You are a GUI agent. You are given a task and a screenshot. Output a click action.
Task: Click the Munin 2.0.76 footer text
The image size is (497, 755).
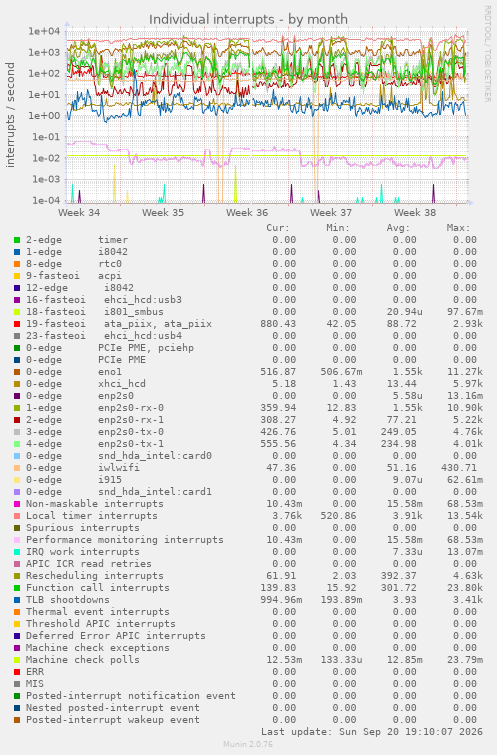[248, 744]
